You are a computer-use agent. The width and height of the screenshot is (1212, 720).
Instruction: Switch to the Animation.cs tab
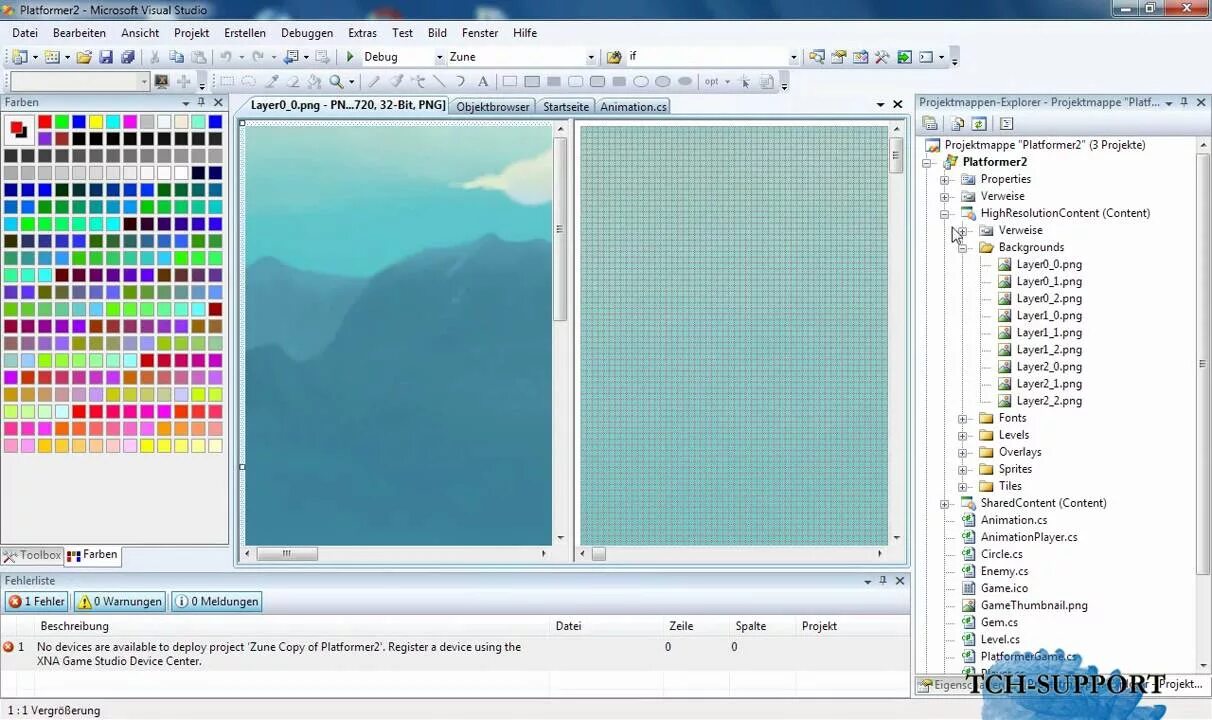633,107
